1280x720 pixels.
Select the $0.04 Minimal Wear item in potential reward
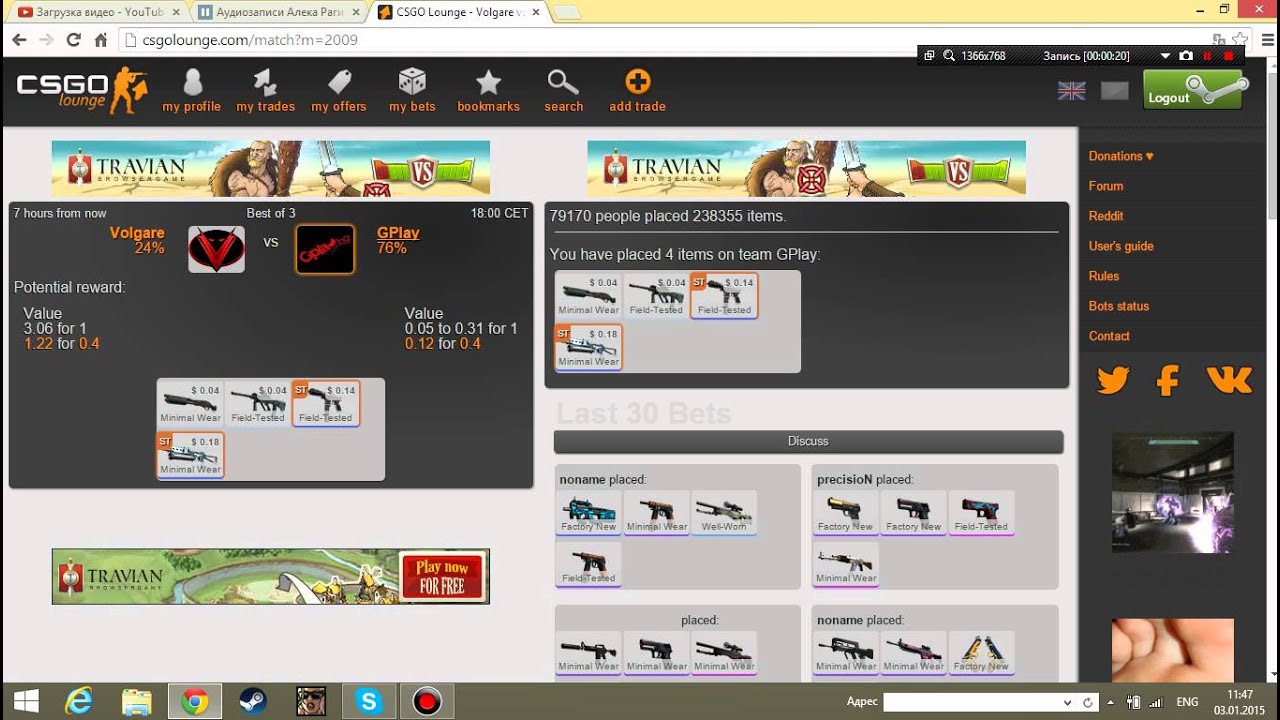(191, 403)
